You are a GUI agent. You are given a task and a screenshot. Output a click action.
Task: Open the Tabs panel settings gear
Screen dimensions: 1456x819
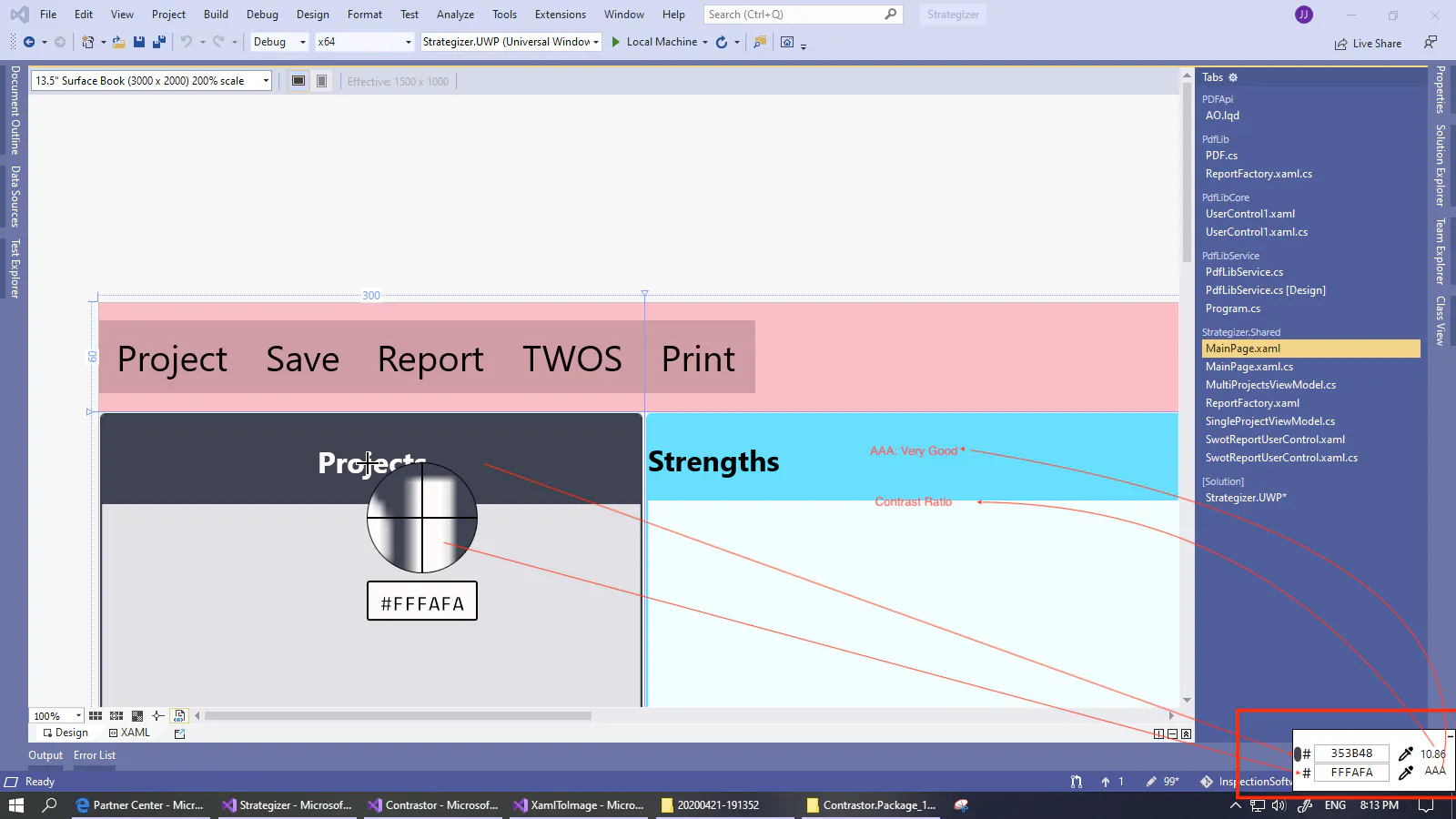click(1233, 77)
